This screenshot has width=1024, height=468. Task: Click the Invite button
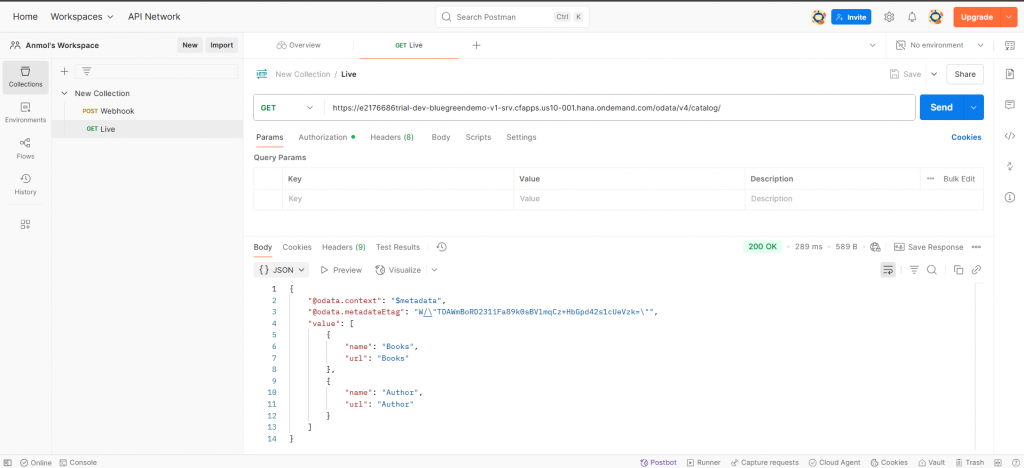pos(851,17)
